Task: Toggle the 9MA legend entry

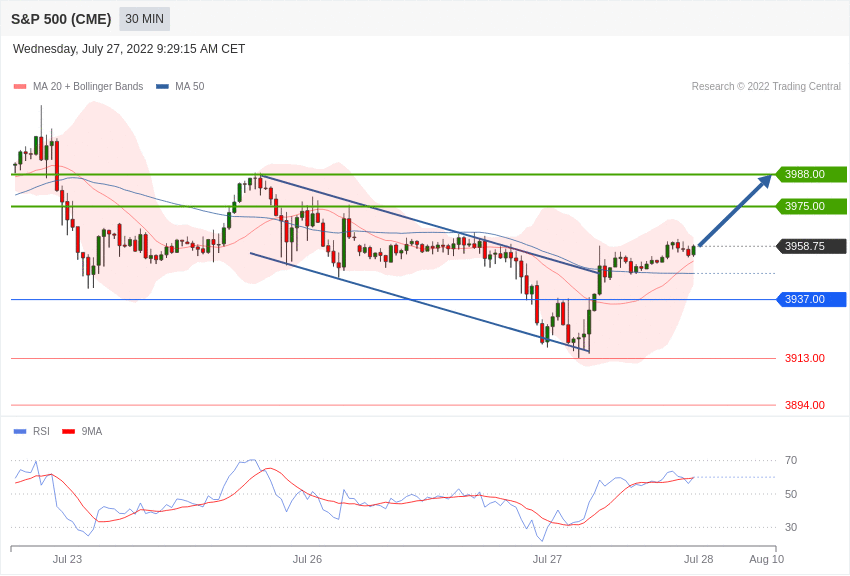Action: tap(82, 431)
